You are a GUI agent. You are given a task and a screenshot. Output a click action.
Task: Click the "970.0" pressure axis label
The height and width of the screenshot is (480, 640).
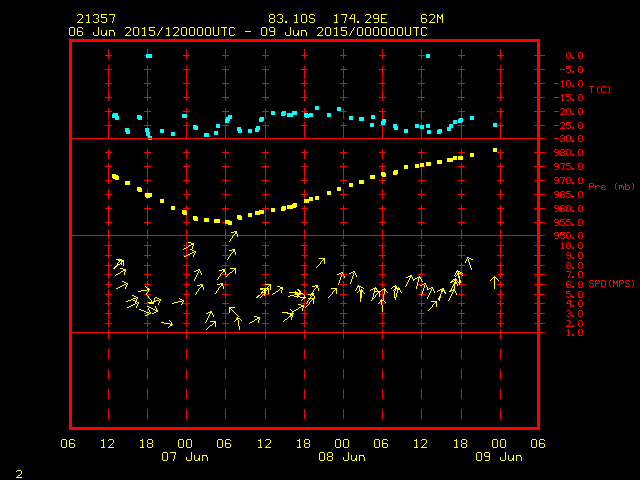pos(569,180)
